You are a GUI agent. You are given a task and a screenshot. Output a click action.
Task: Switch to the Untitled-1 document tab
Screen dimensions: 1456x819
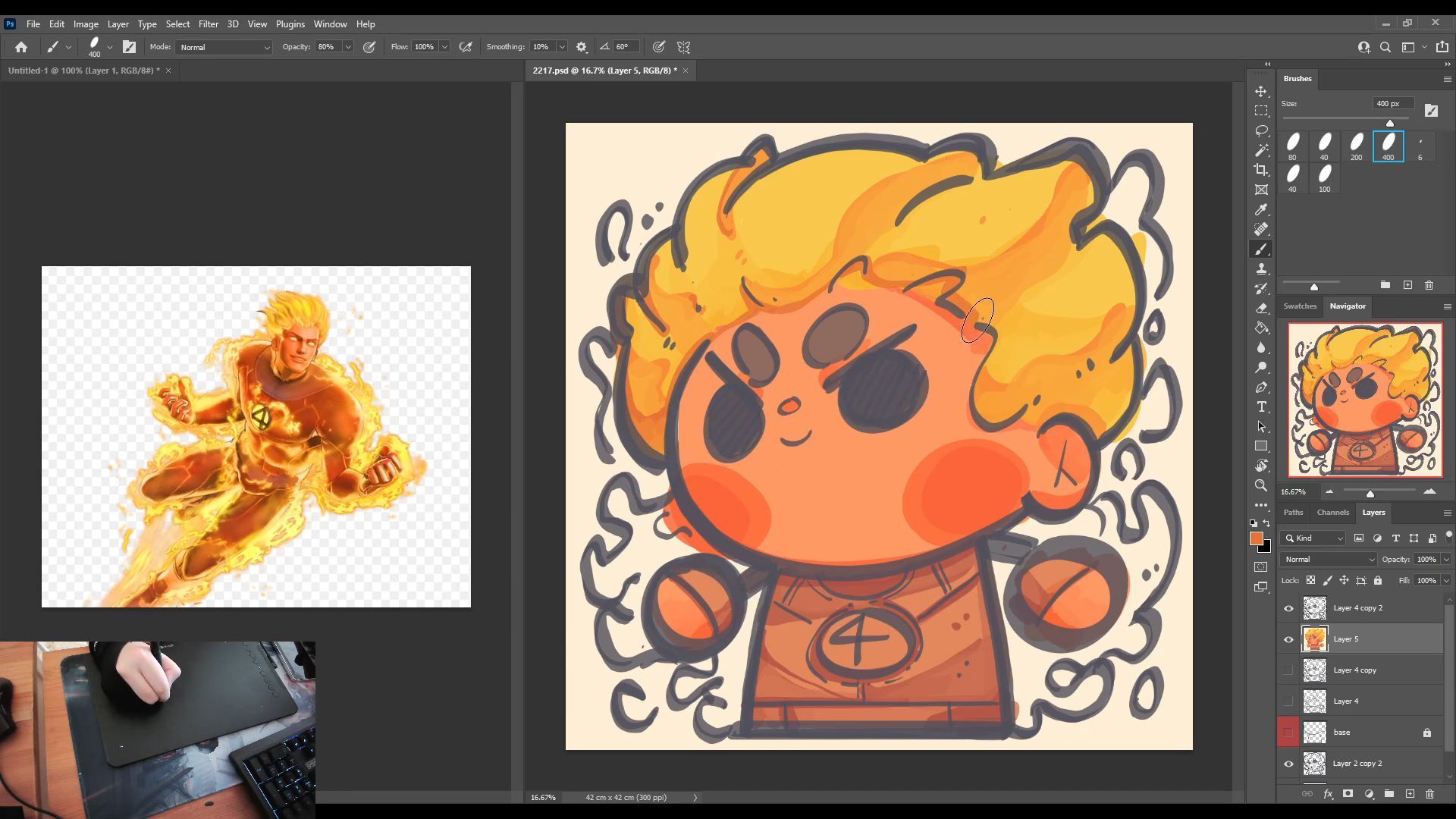pos(83,71)
